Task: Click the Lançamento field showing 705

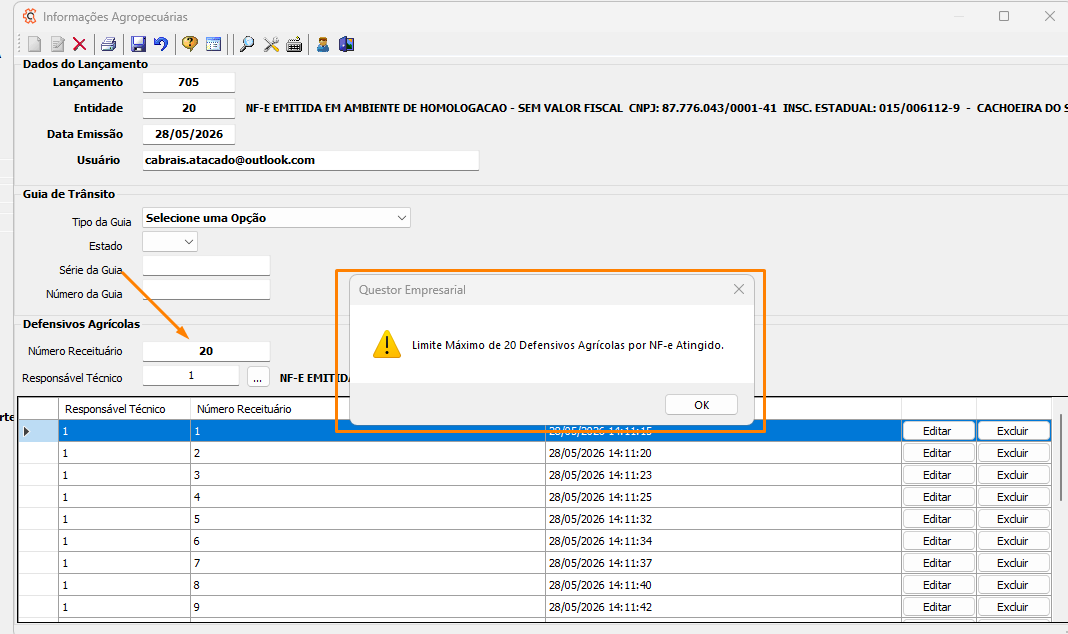Action: [x=189, y=82]
